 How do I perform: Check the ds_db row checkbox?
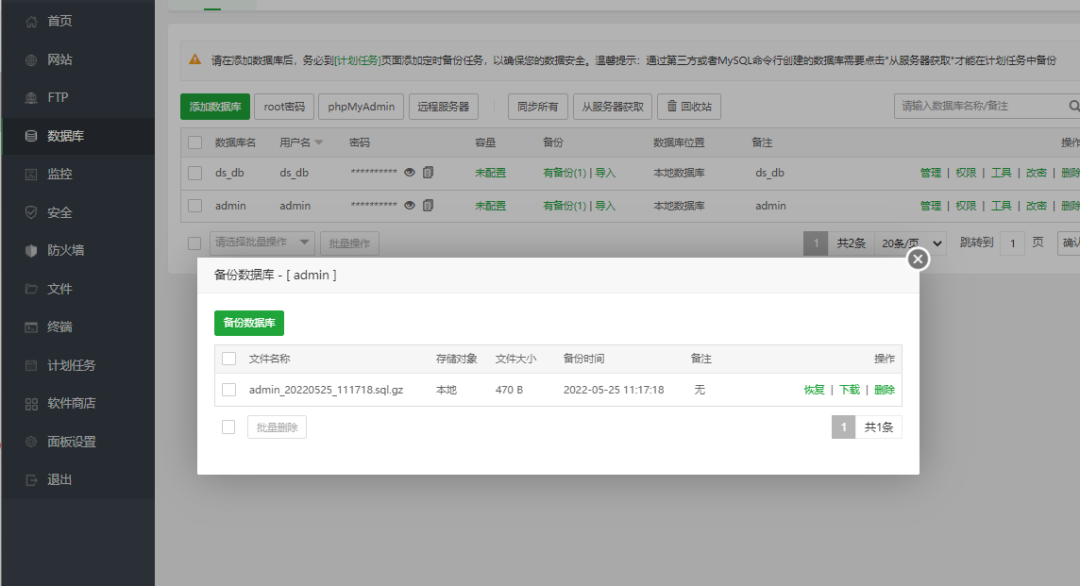coord(195,173)
